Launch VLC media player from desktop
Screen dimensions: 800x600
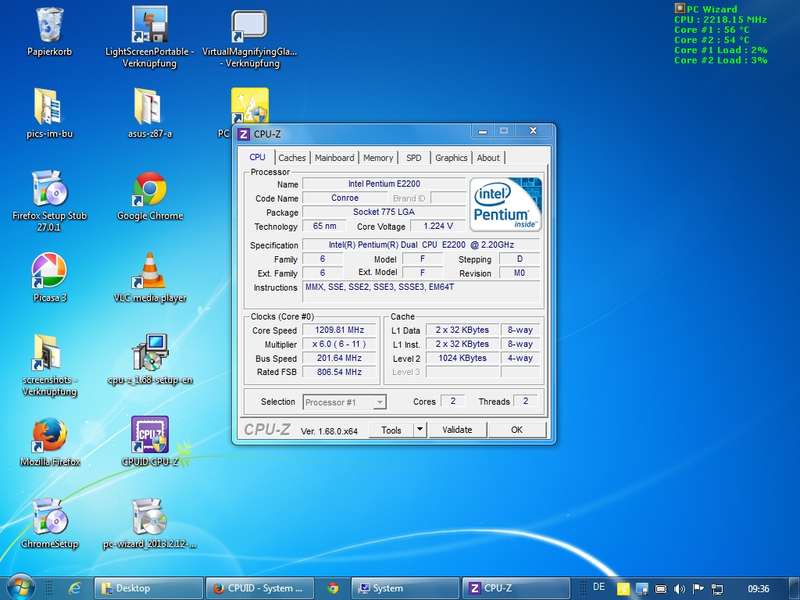point(150,272)
